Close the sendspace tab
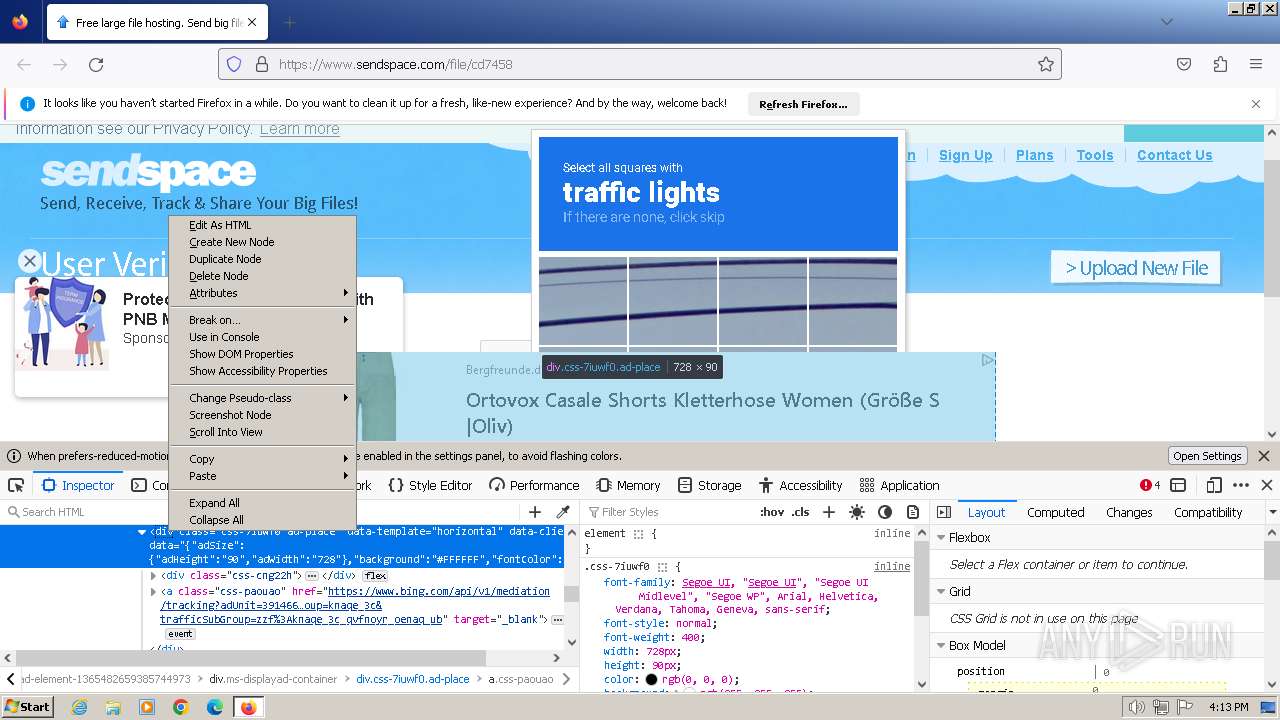 pyautogui.click(x=251, y=22)
